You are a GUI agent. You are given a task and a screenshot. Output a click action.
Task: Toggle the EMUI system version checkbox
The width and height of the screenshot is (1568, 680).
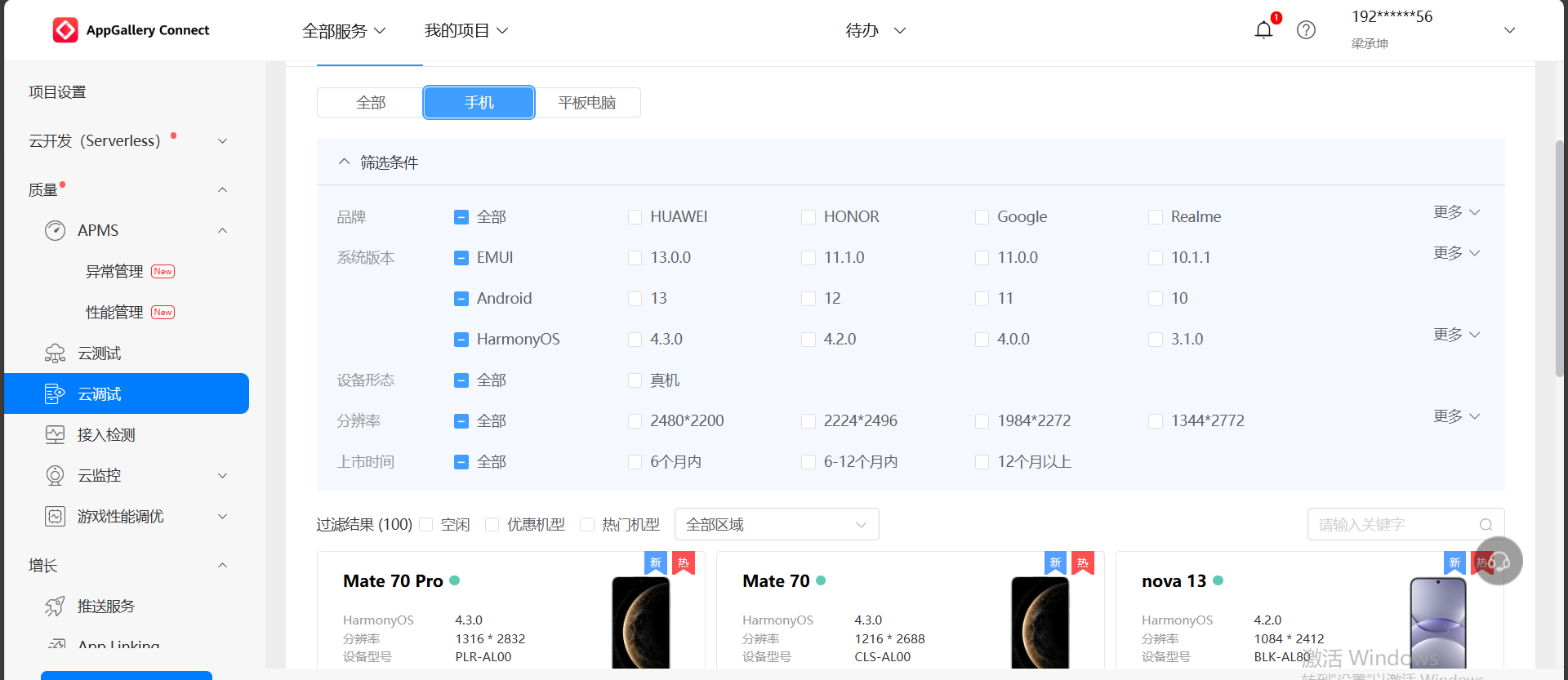point(461,258)
